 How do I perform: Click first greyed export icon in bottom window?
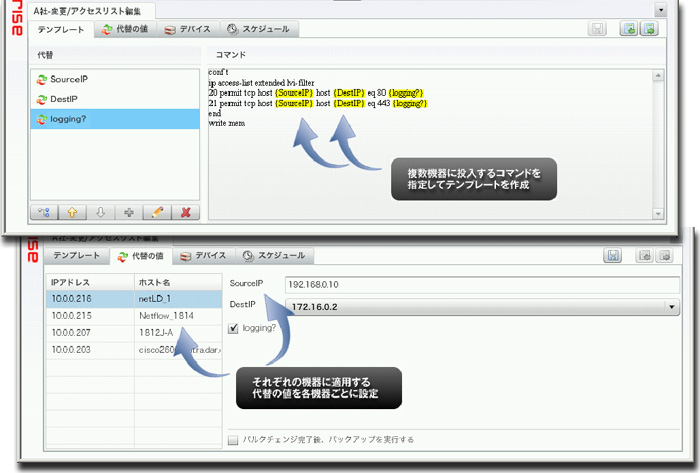(645, 256)
